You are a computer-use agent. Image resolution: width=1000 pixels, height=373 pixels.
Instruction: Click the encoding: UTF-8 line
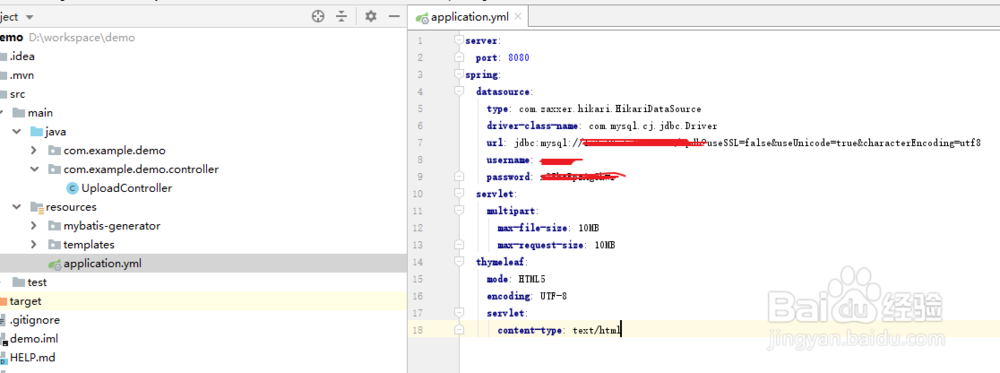[x=527, y=296]
